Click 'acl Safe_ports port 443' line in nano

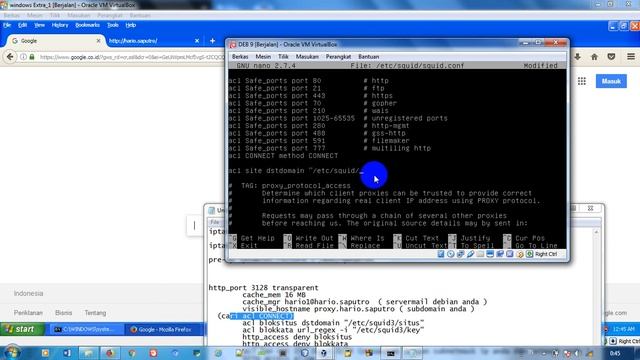(310, 96)
